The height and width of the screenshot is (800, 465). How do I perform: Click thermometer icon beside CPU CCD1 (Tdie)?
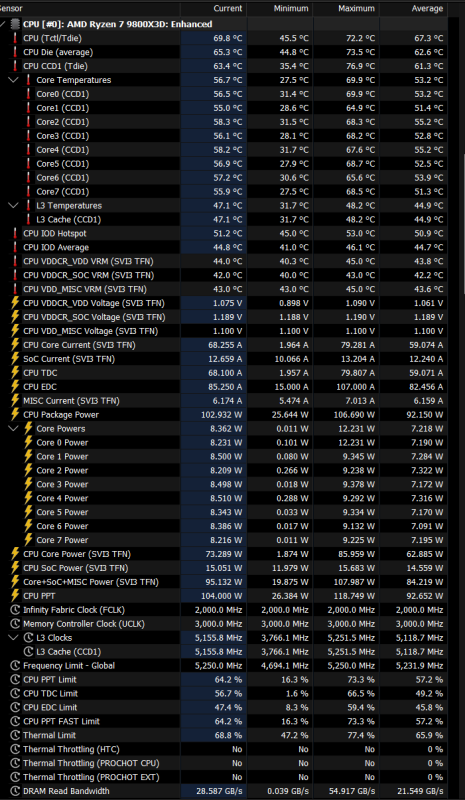click(x=15, y=66)
